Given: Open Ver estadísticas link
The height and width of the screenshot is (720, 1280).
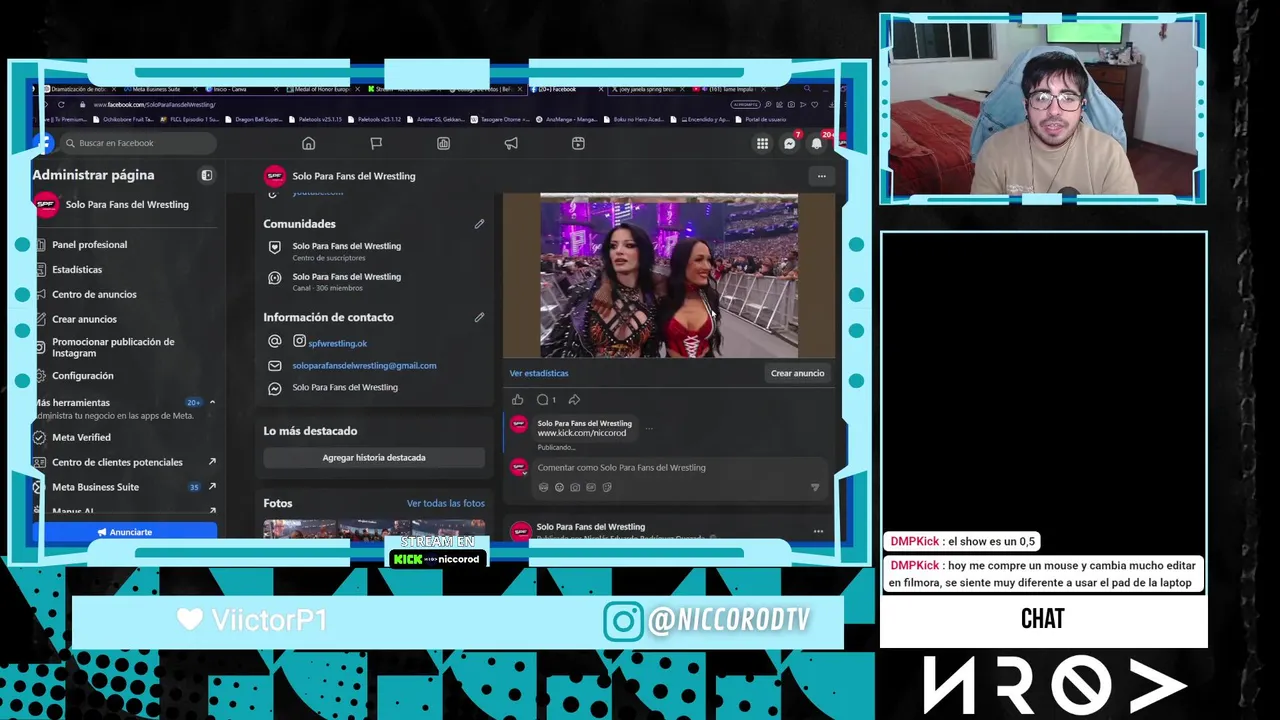Looking at the screenshot, I should click(x=539, y=373).
